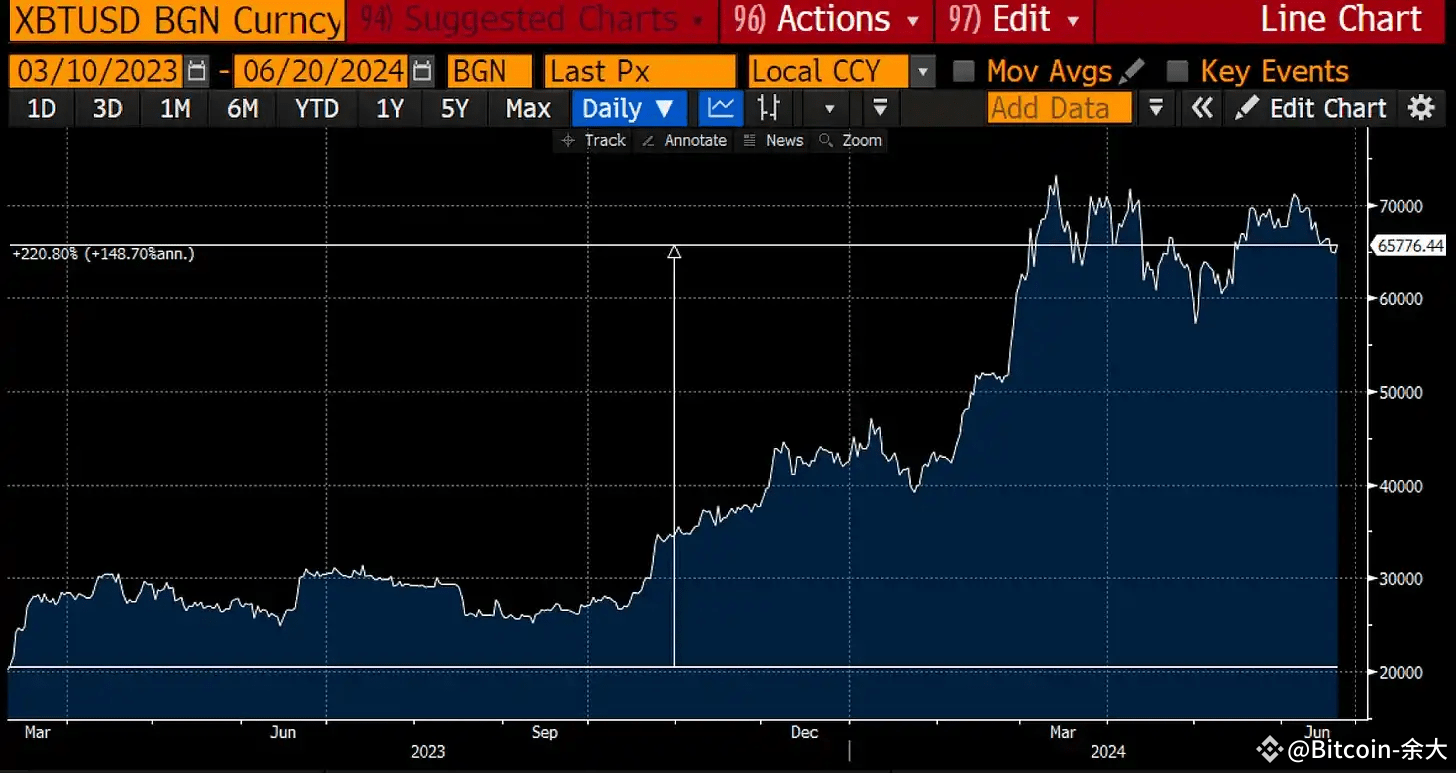Click the 2023 year label on the axis
The width and height of the screenshot is (1456, 773).
[428, 751]
